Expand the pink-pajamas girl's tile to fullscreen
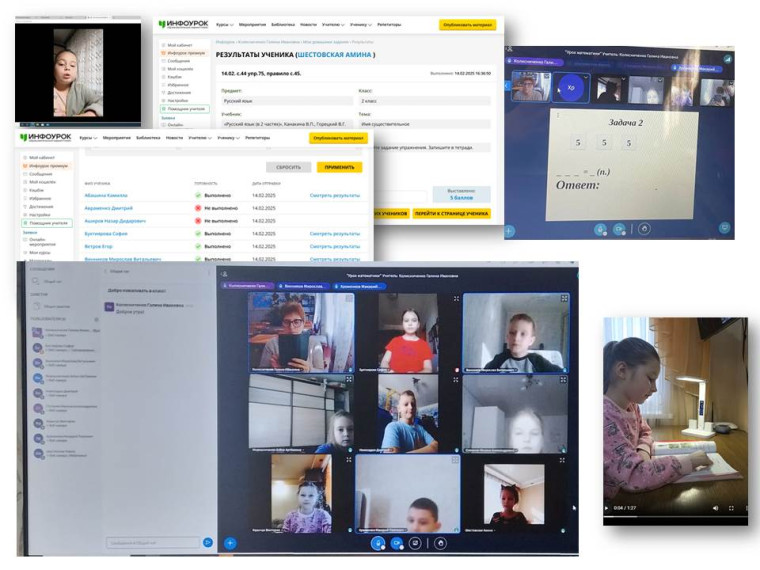The width and height of the screenshot is (760, 570). (x=348, y=459)
